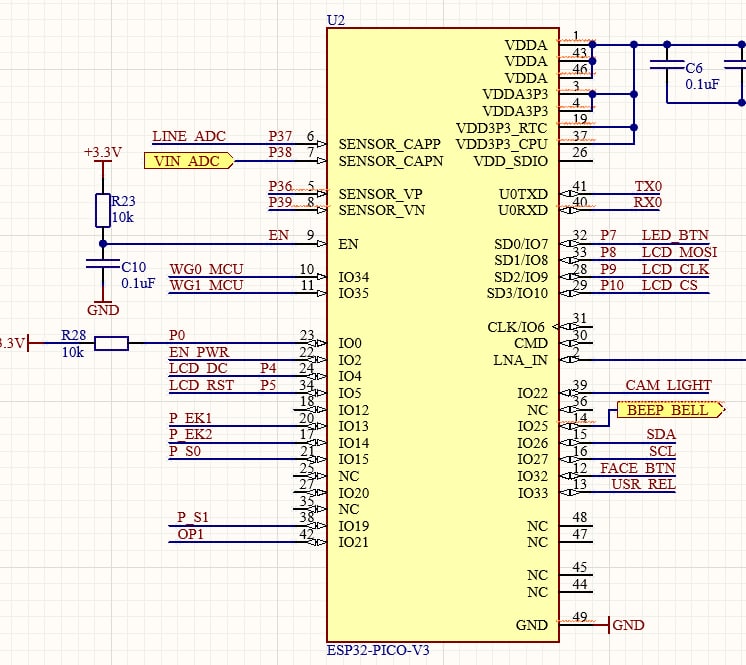This screenshot has width=746, height=665.
Task: Click the 10k value of R28
Action: (73, 352)
